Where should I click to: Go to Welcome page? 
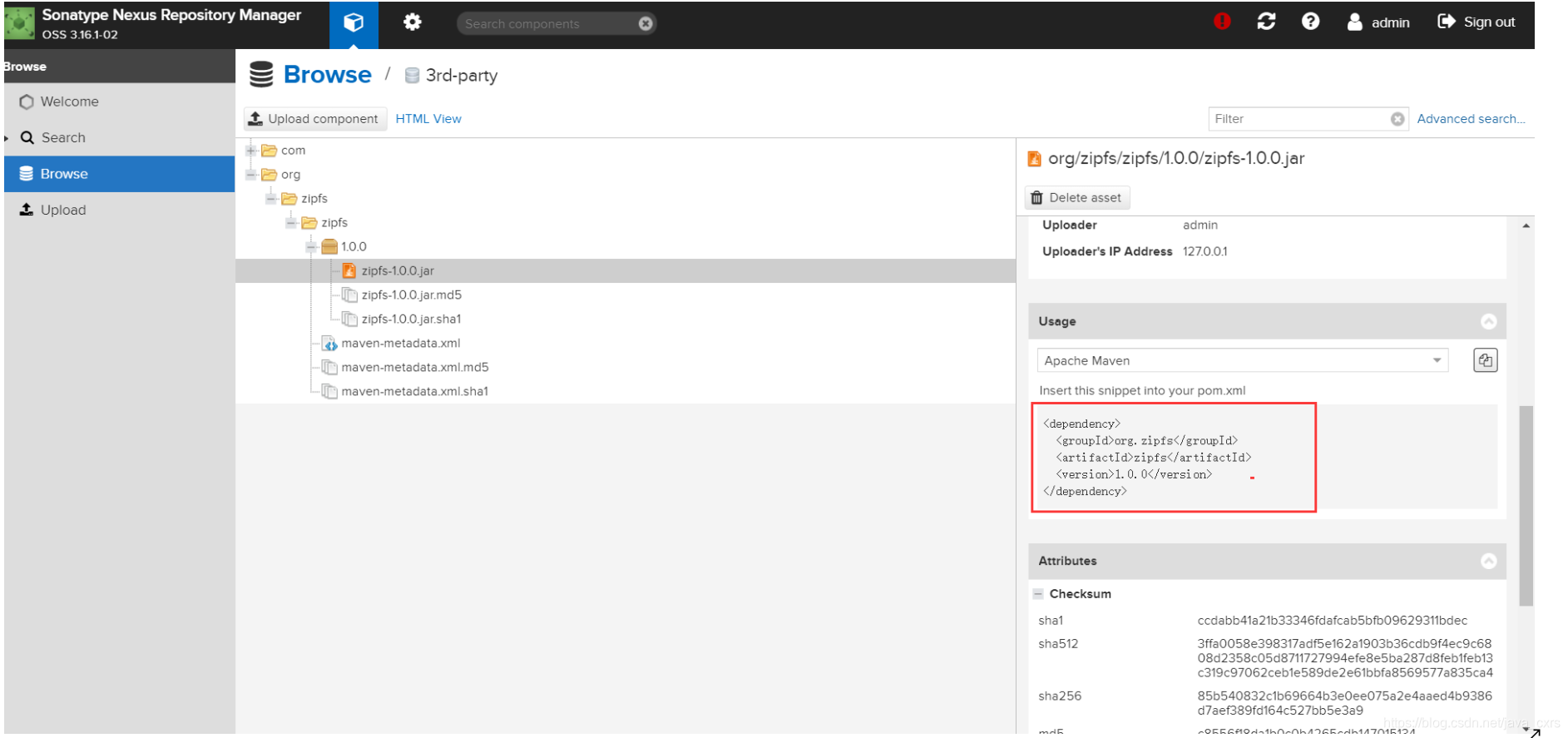click(x=119, y=102)
